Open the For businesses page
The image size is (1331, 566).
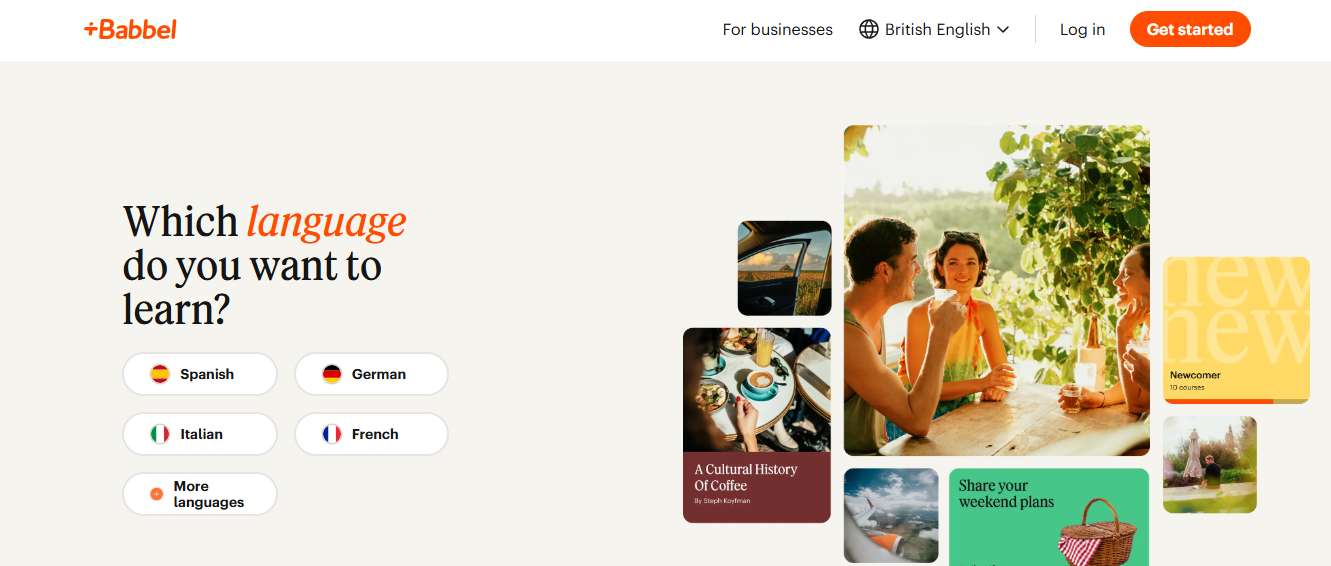(x=778, y=29)
